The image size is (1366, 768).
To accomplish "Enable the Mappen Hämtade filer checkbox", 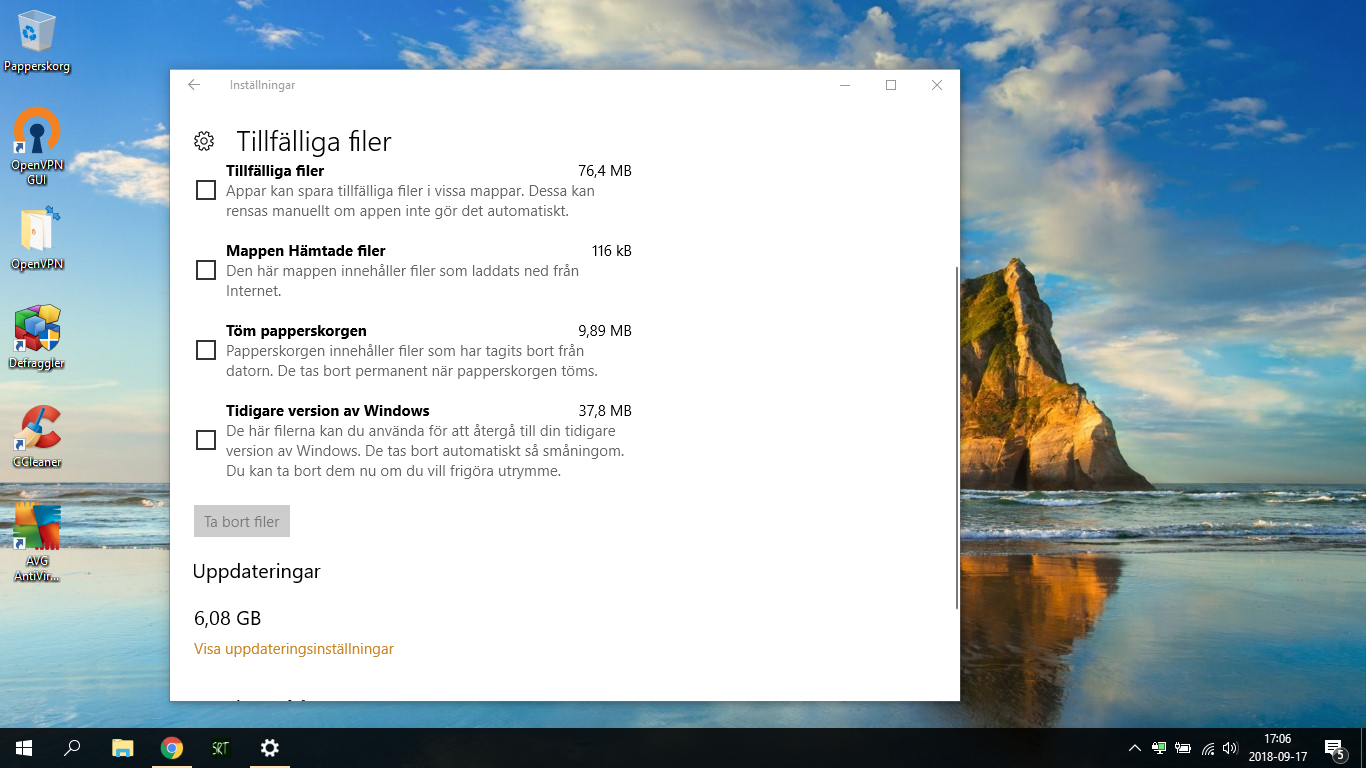I will tap(206, 270).
